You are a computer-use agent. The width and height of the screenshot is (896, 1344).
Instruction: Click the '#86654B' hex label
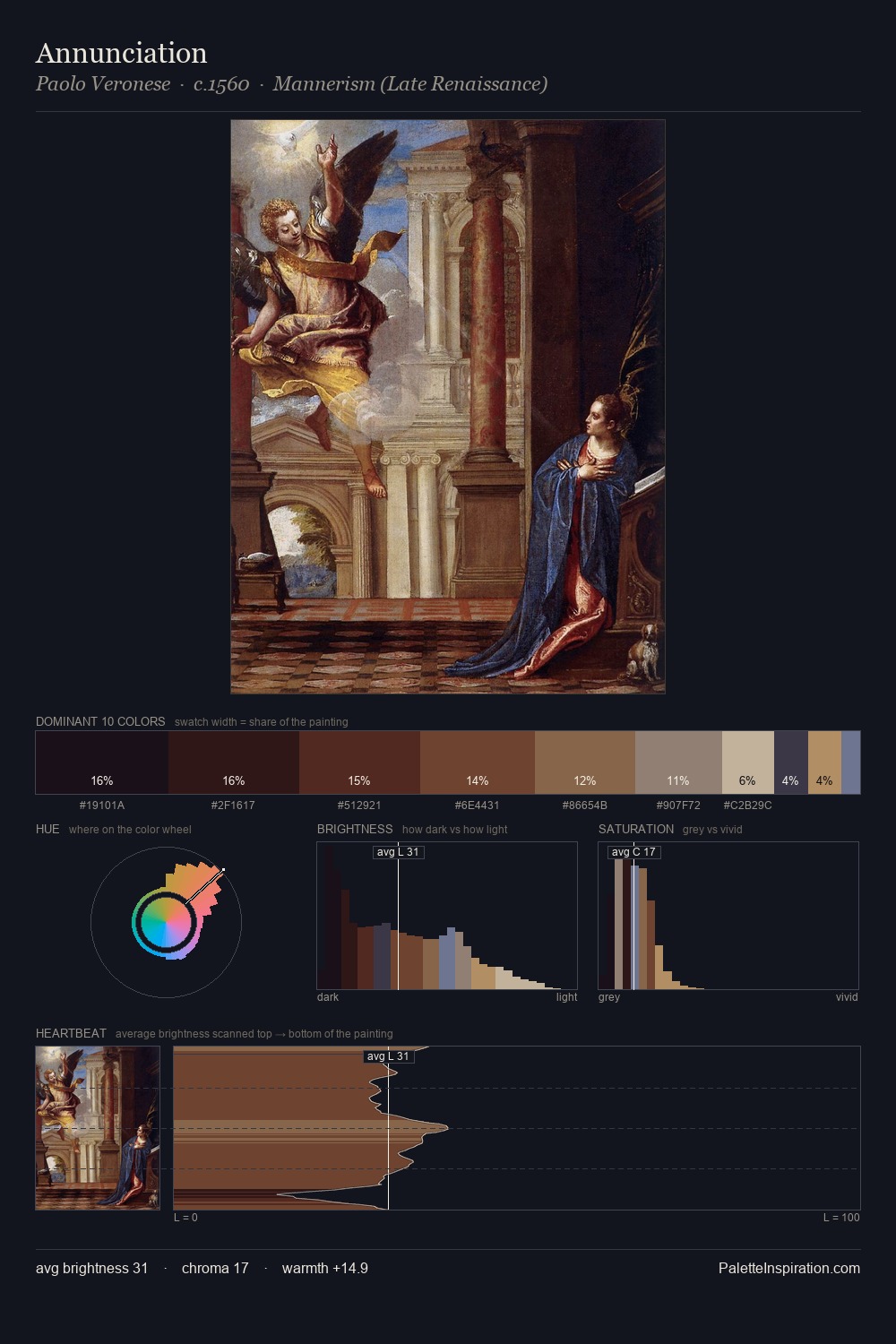[585, 806]
